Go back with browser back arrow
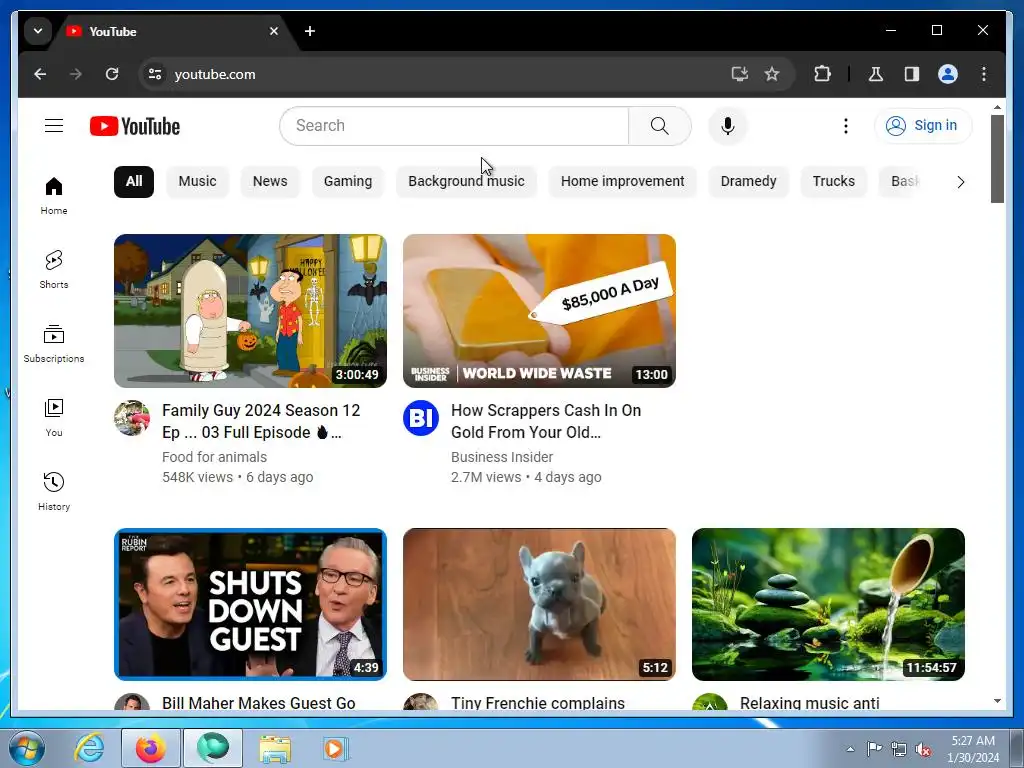 click(x=40, y=74)
